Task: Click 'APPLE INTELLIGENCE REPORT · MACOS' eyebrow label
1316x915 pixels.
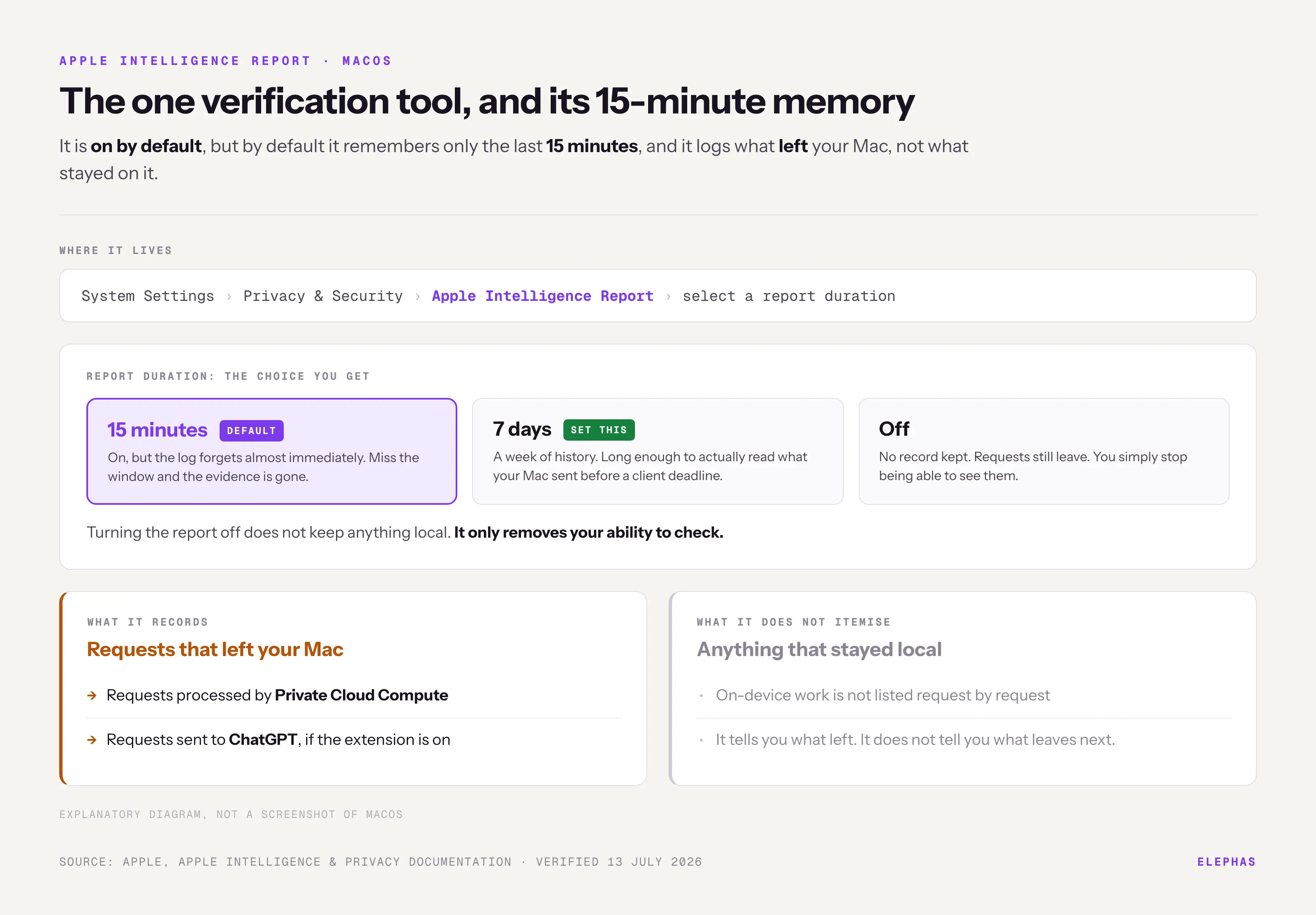Action: tap(225, 61)
